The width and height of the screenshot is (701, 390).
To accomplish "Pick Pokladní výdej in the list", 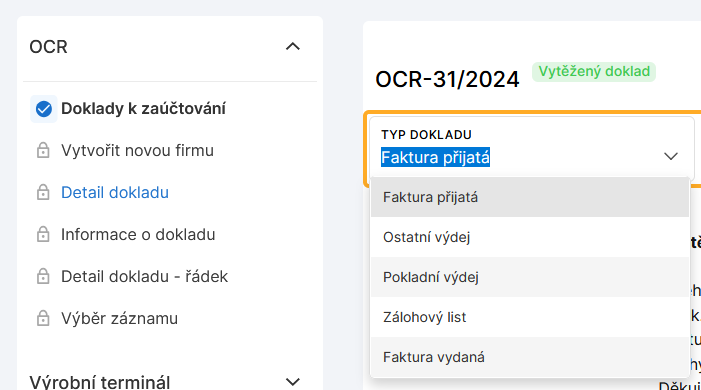I will pyautogui.click(x=530, y=277).
